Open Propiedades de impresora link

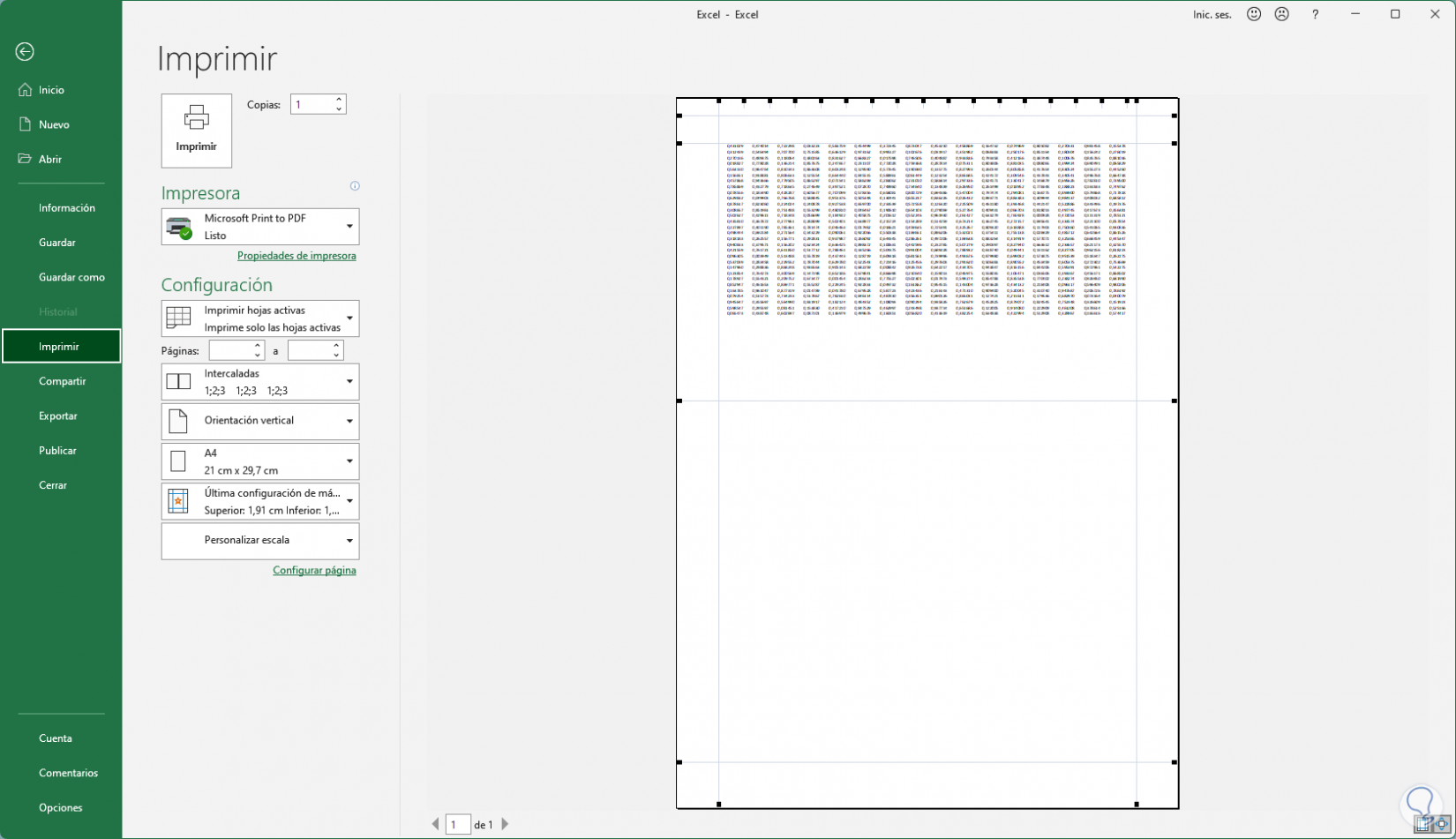pyautogui.click(x=296, y=256)
